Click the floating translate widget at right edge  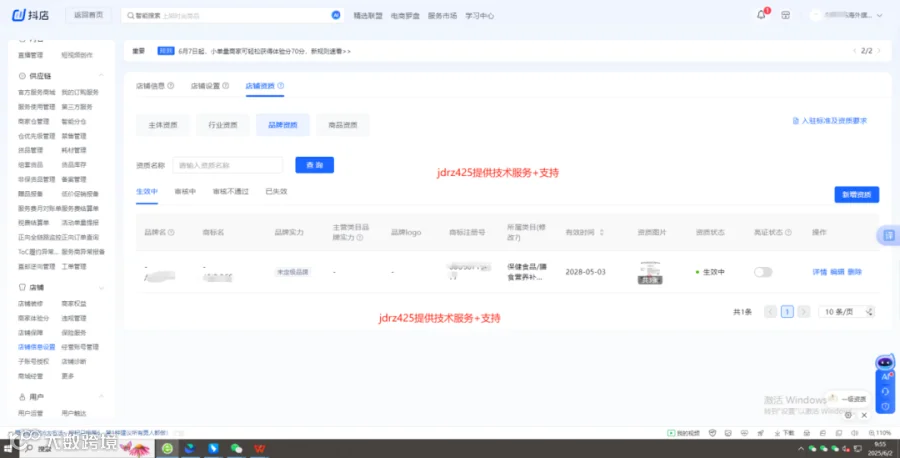tap(889, 235)
